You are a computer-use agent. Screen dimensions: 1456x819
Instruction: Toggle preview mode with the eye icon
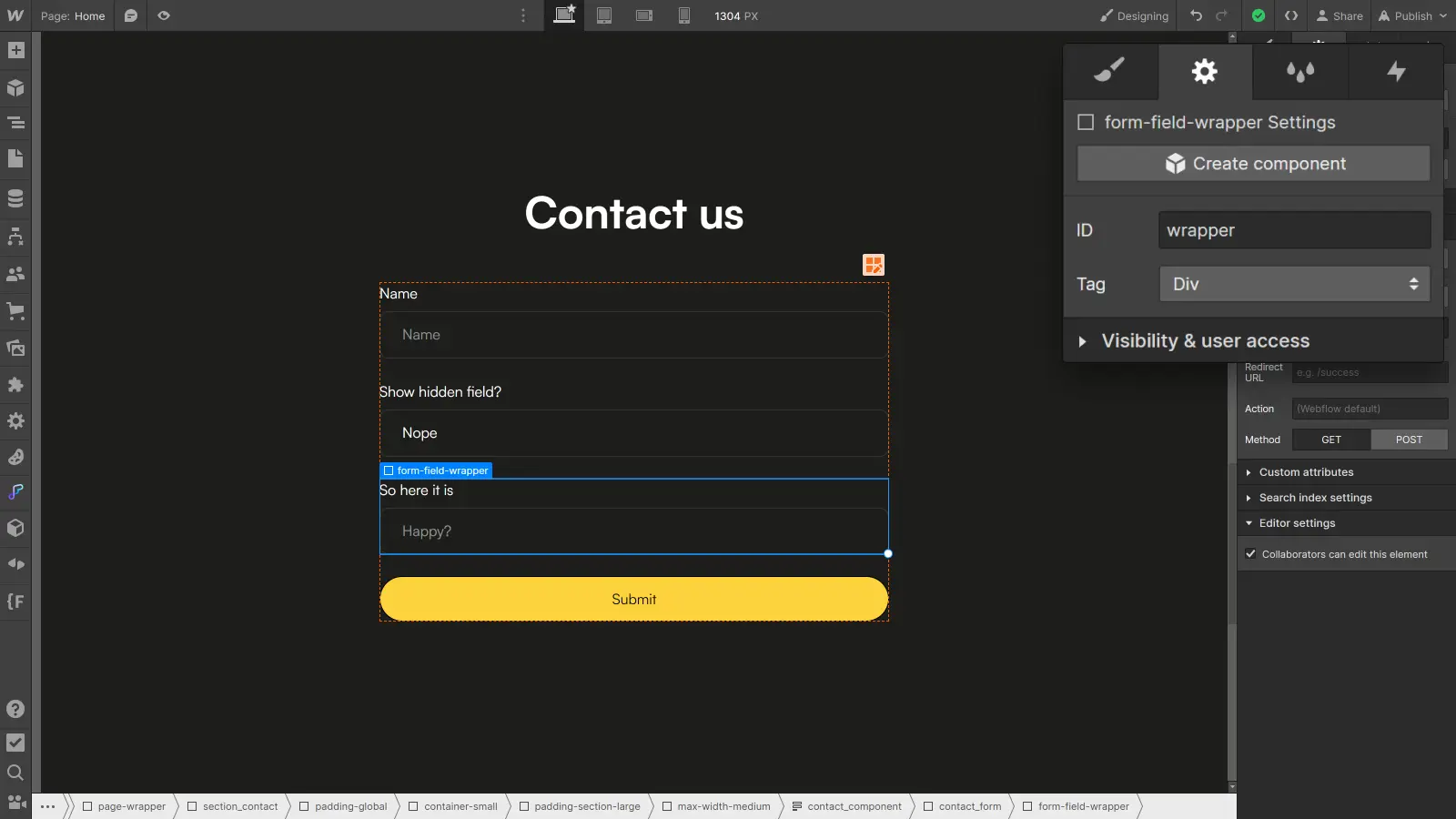(x=164, y=15)
